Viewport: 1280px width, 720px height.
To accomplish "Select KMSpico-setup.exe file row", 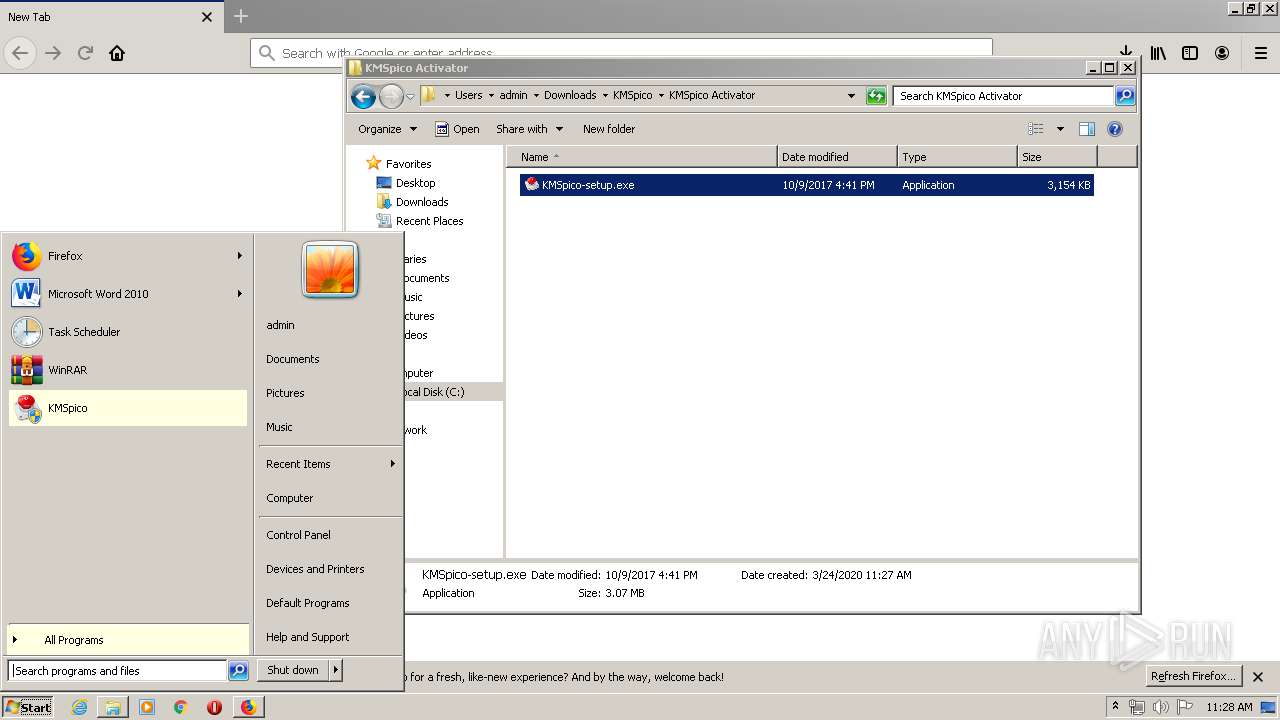I will pos(806,185).
